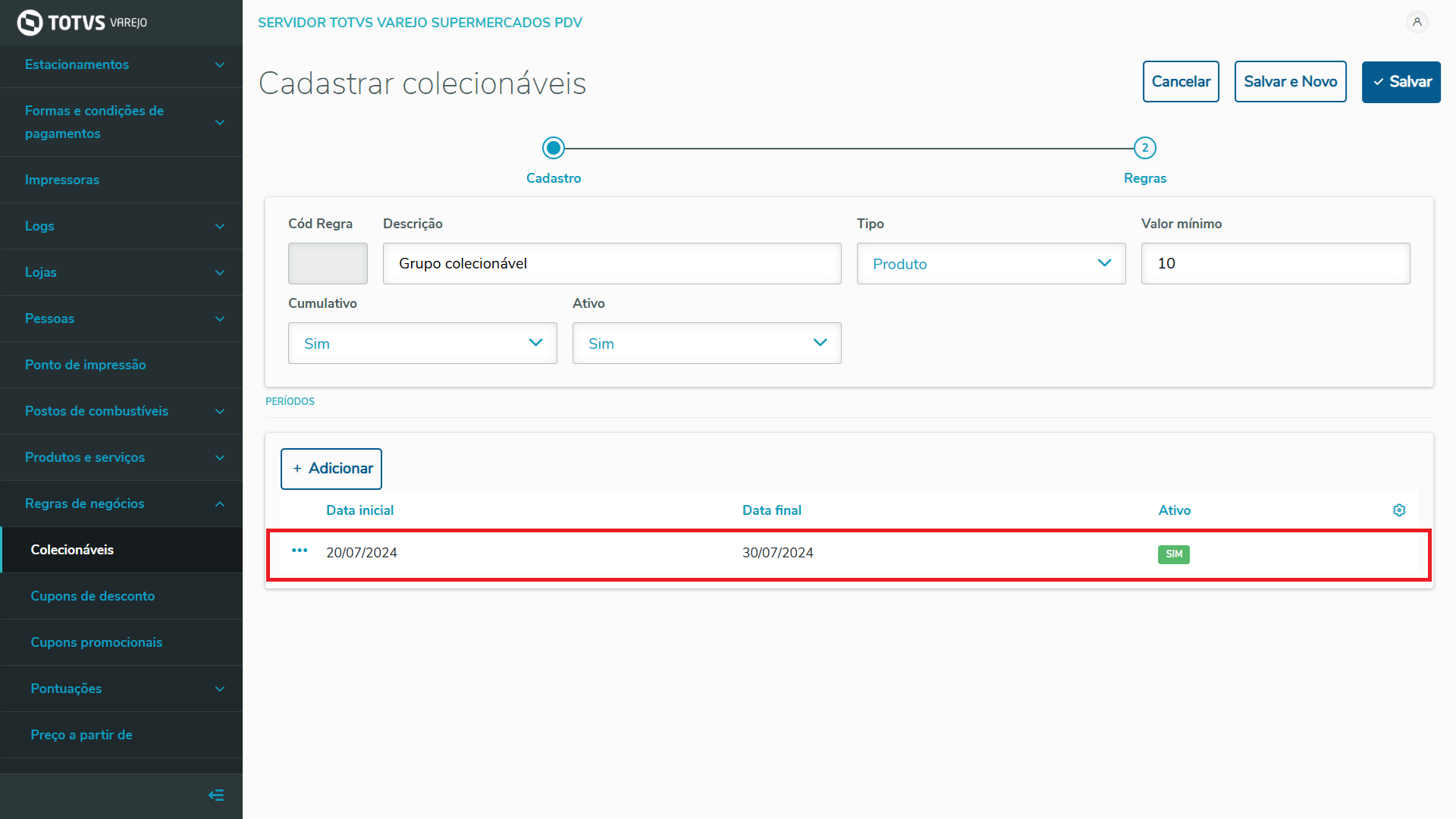Click the Salvar button
Viewport: 1456px width, 819px height.
(x=1401, y=82)
